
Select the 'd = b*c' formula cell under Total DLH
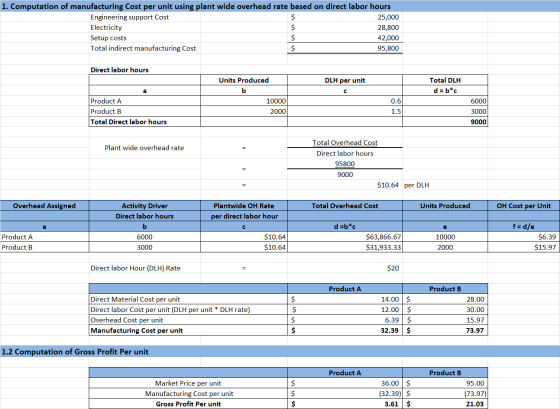445,91
